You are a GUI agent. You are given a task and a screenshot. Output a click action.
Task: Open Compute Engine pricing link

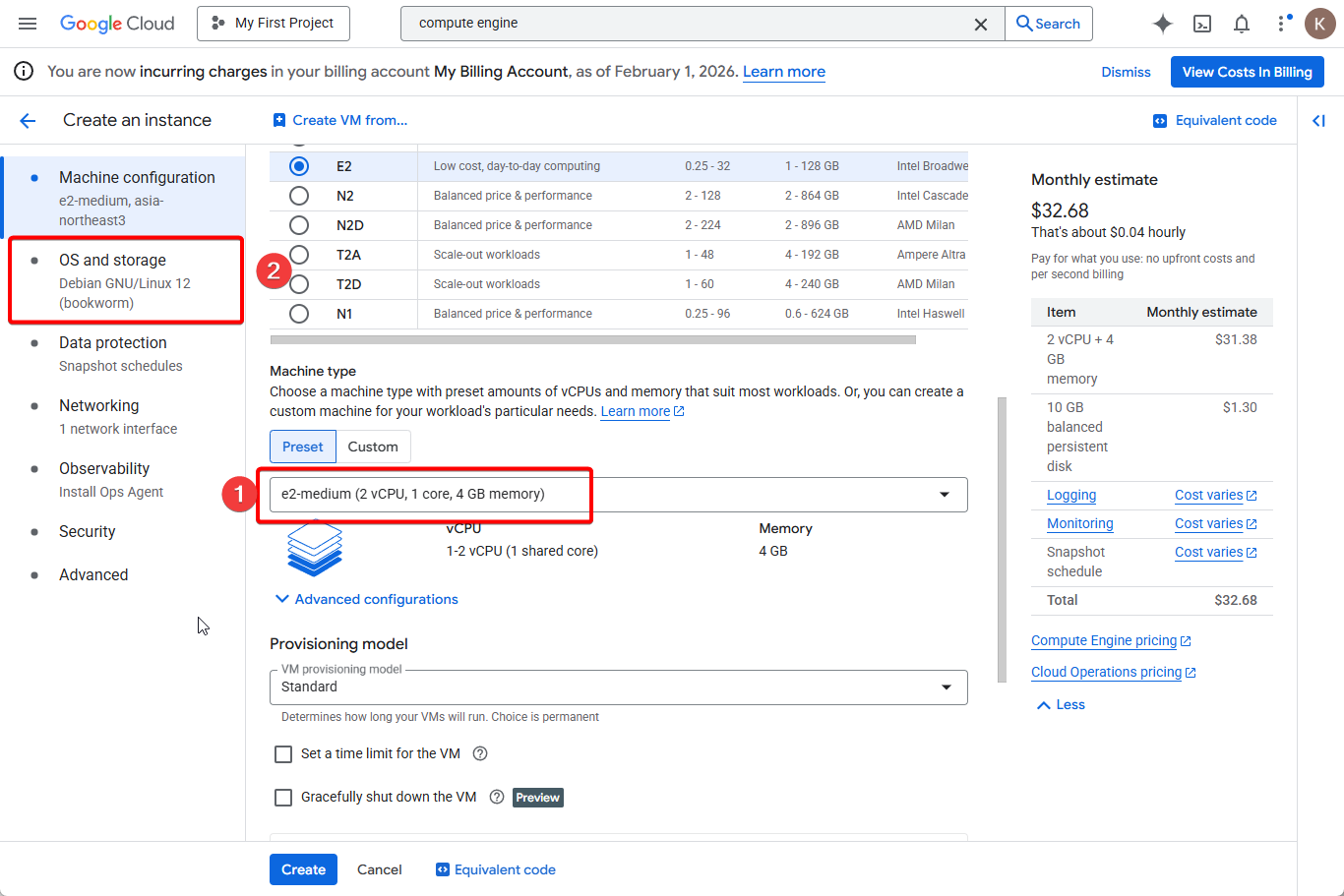pyautogui.click(x=1111, y=640)
